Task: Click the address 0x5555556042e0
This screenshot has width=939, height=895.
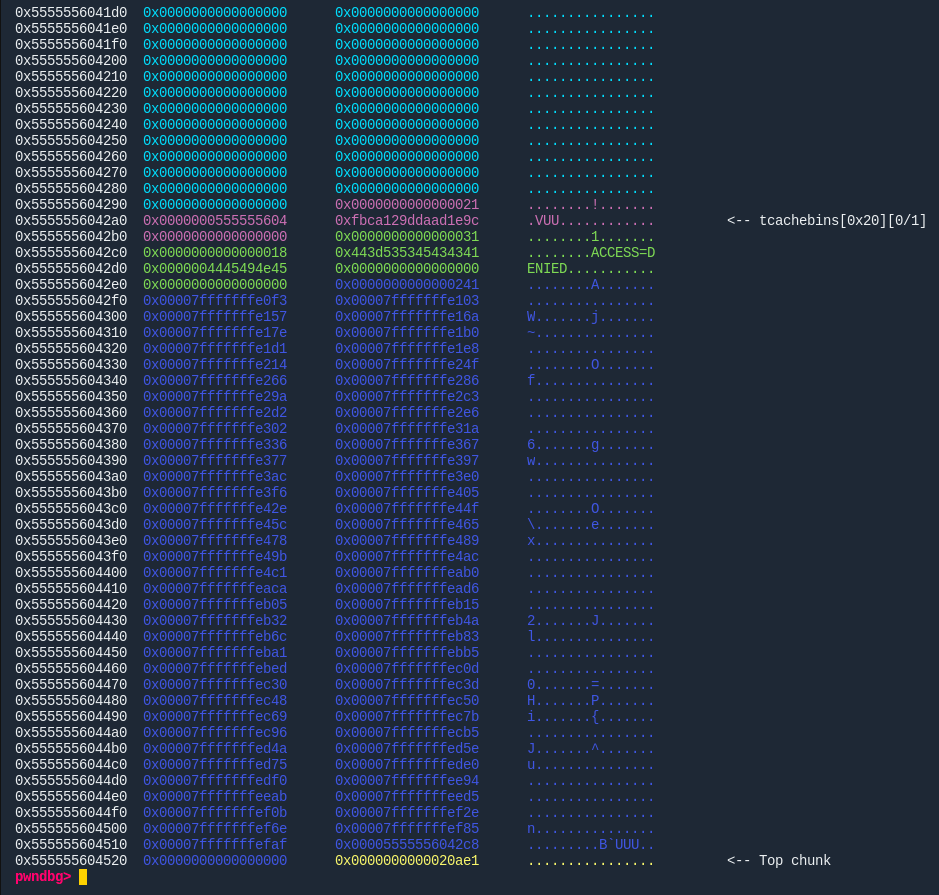Action: coord(71,284)
